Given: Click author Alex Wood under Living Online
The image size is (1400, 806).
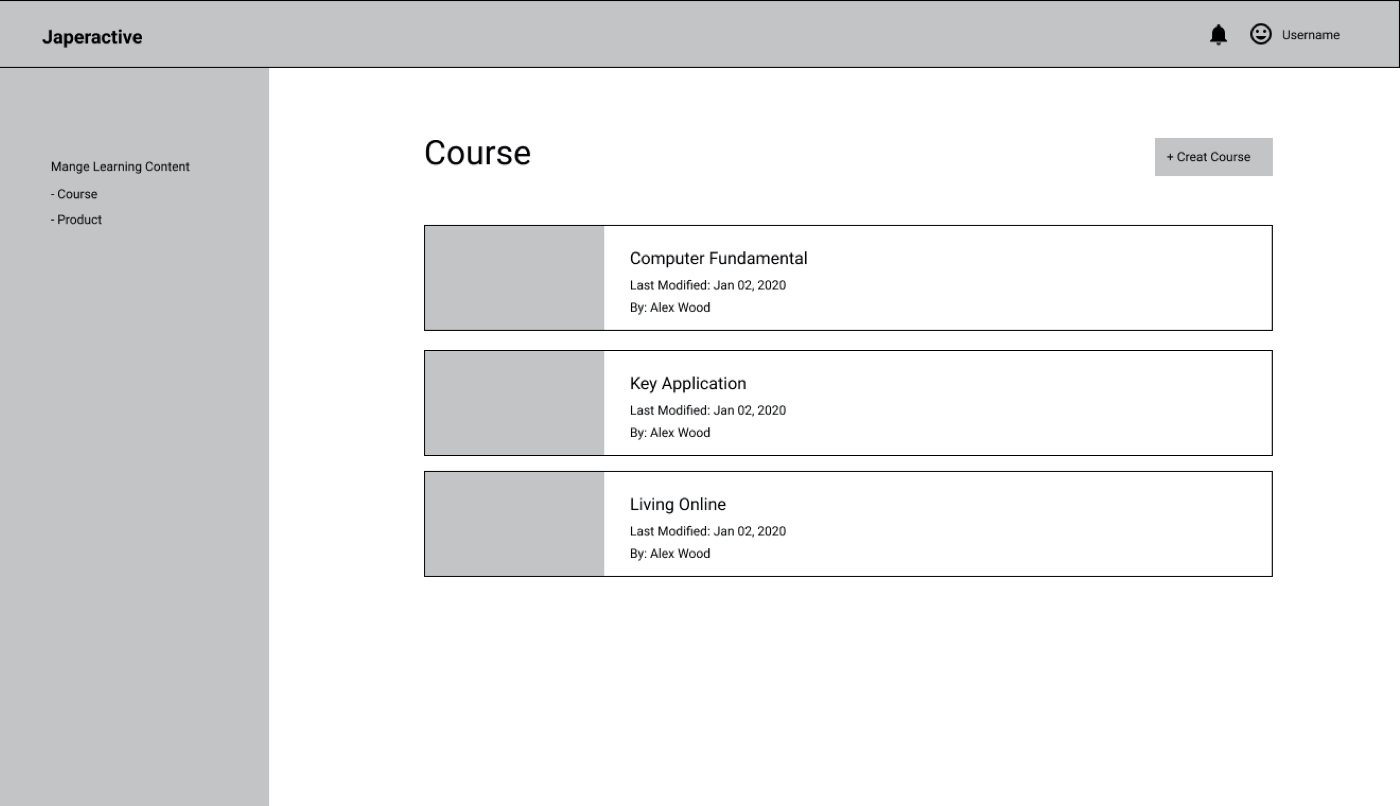Looking at the screenshot, I should 670,554.
